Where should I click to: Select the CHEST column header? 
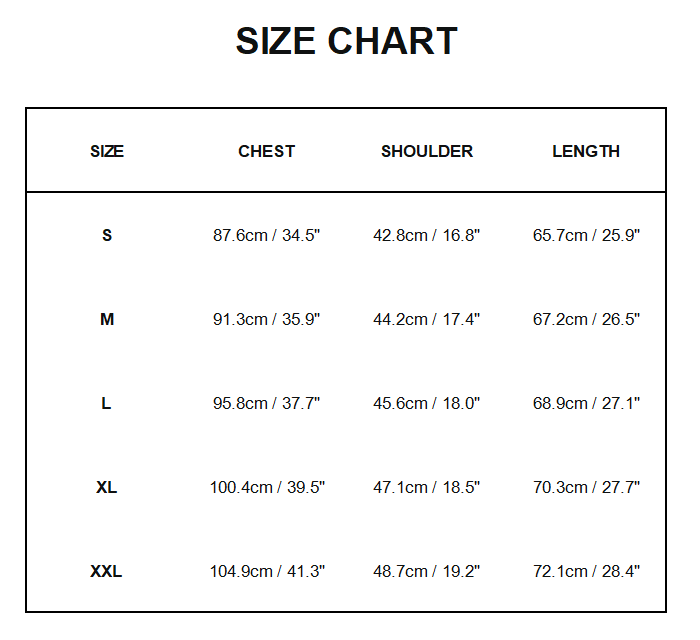point(266,152)
